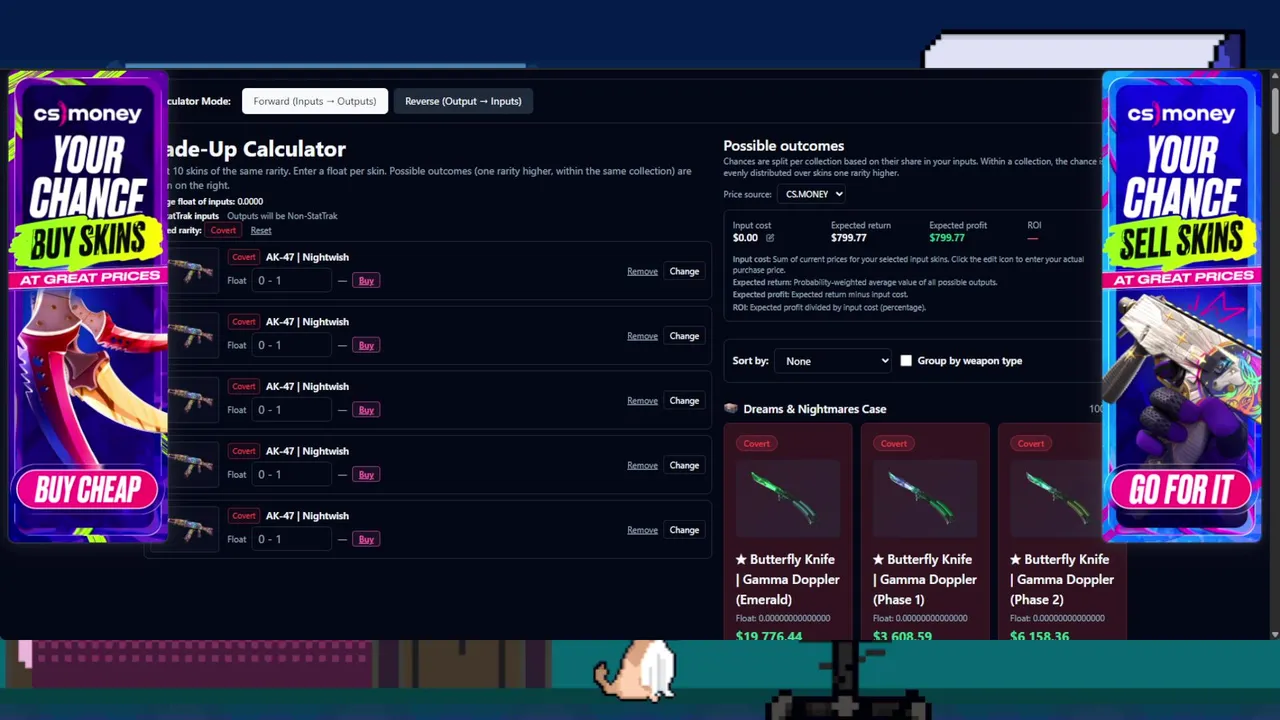Viewport: 1280px width, 720px height.
Task: Click the 'AK-47 | Nightwish' name in the third row
Action: click(x=307, y=387)
